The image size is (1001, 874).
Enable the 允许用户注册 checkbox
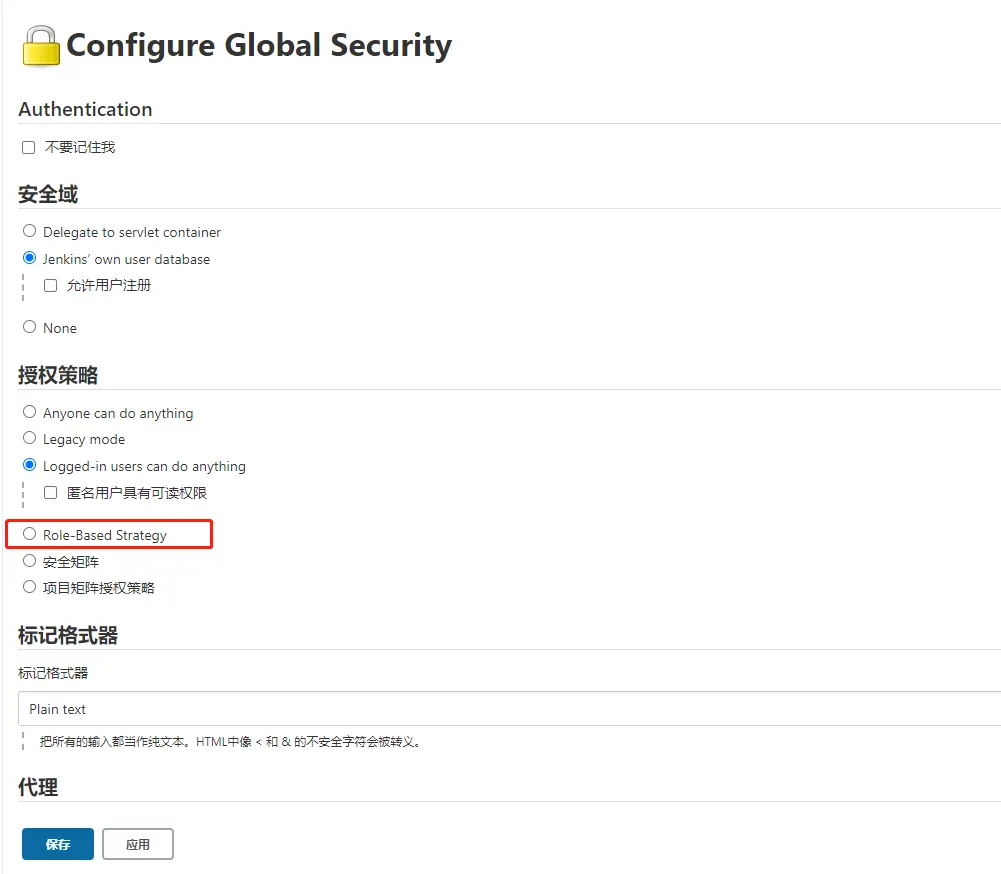pos(51,285)
